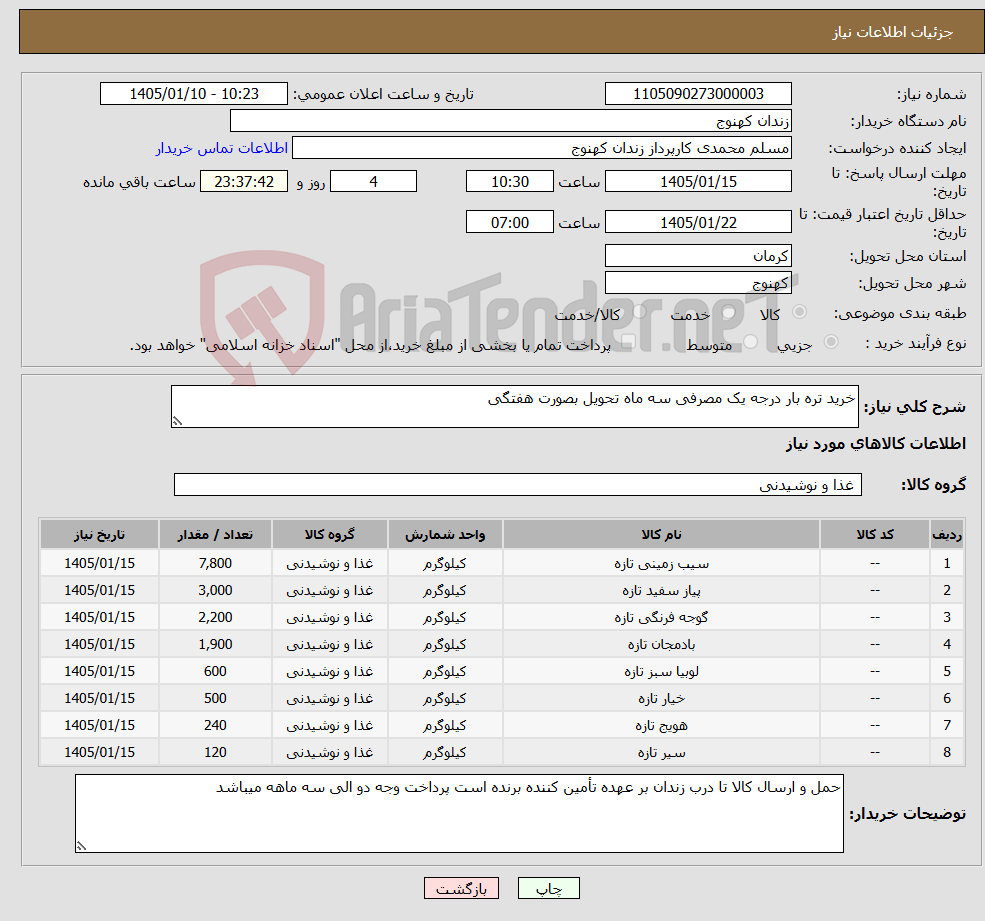Click the پیاز سفید تازه item name
Screen dimensions: 985x921
point(661,591)
